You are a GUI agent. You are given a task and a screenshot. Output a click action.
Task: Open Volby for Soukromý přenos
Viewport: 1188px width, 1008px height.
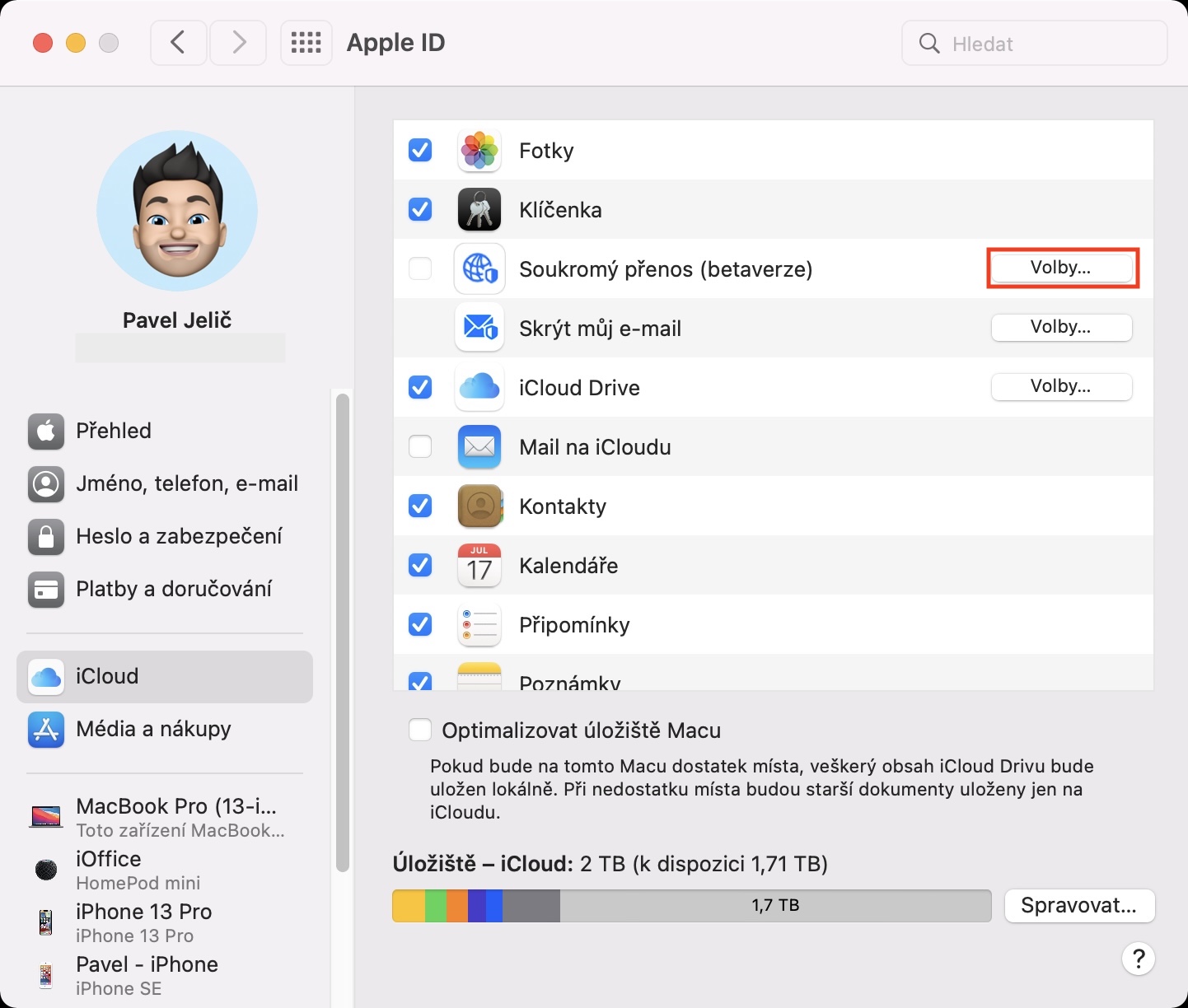pyautogui.click(x=1061, y=268)
